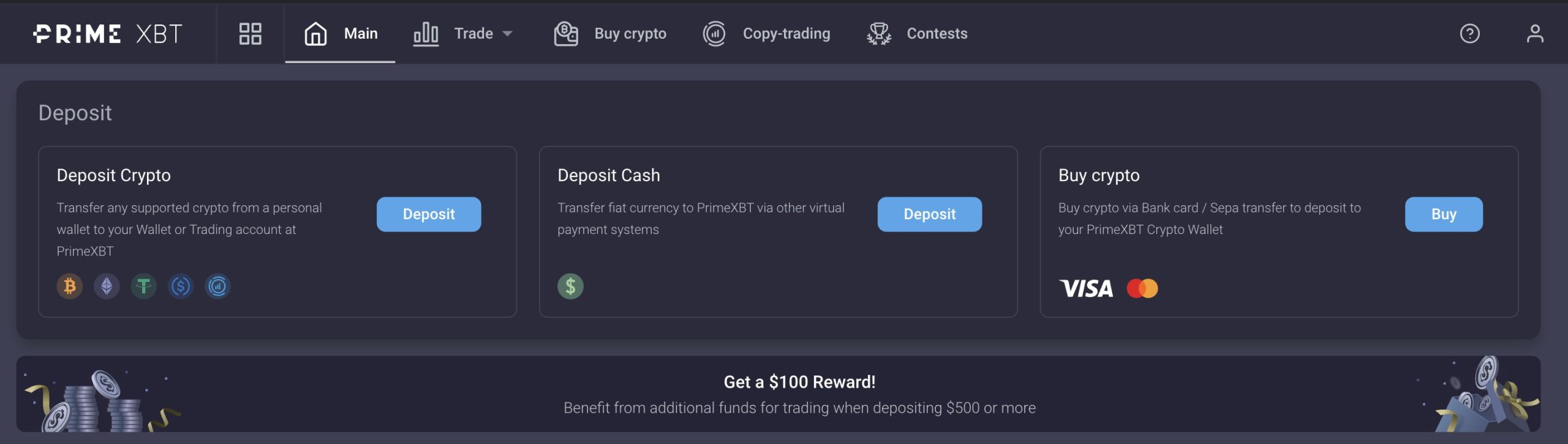Click the dollar icon under Deposit Cash

[570, 286]
